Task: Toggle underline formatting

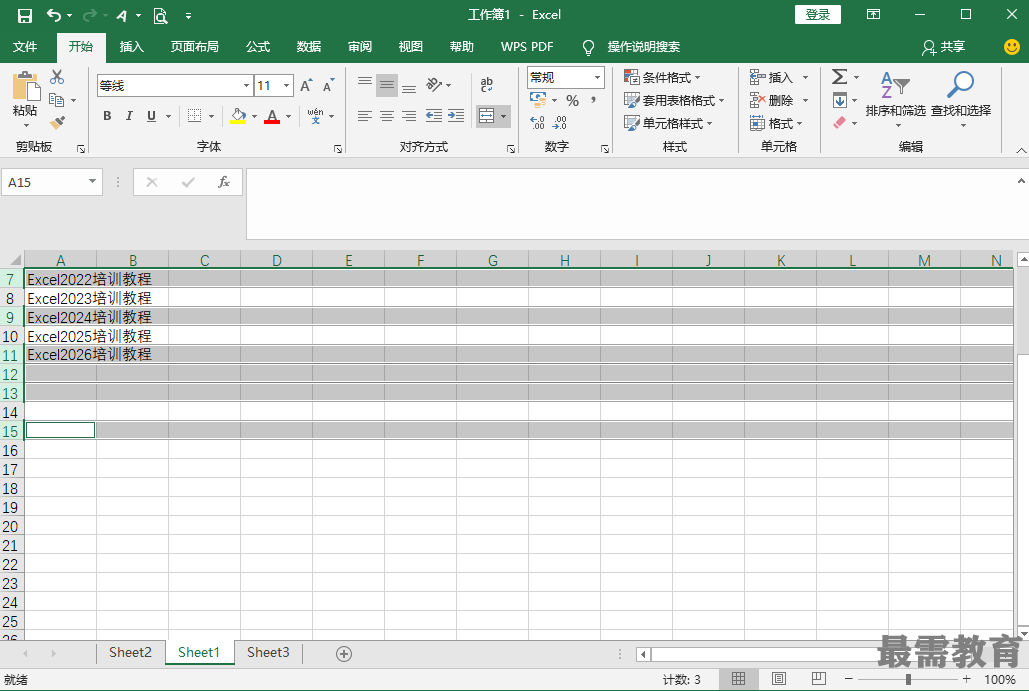Action: (152, 116)
